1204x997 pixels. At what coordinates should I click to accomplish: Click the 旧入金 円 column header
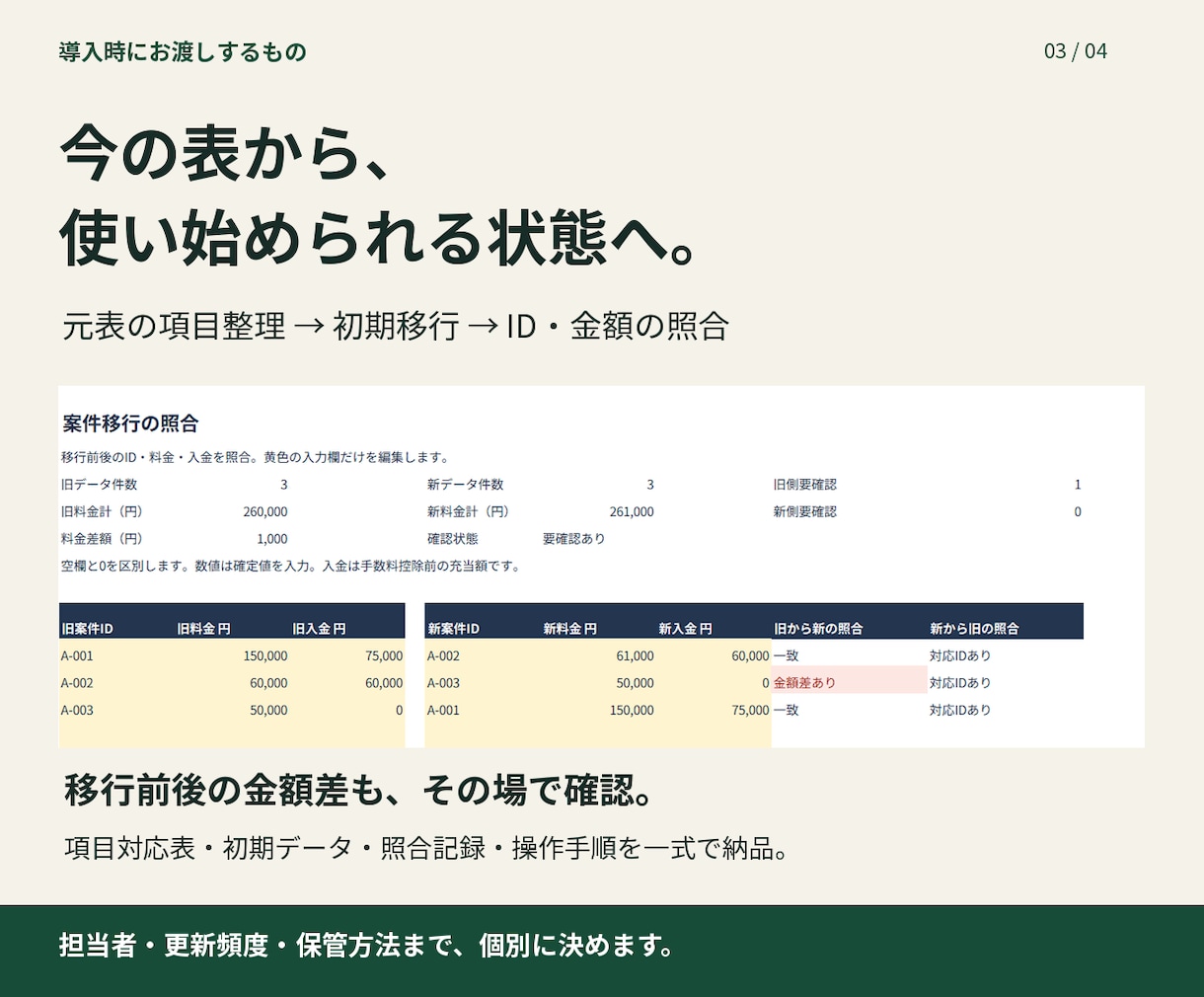coord(320,629)
